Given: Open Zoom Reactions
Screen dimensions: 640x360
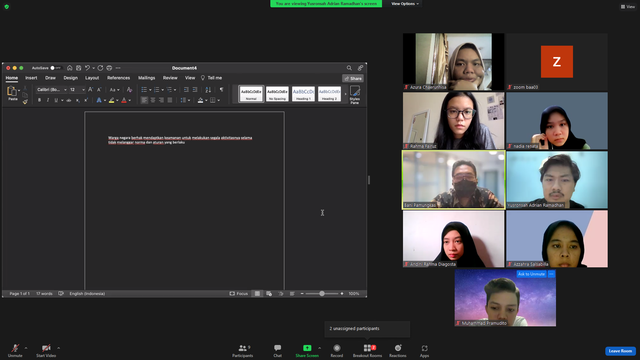Looking at the screenshot, I should pos(398,350).
